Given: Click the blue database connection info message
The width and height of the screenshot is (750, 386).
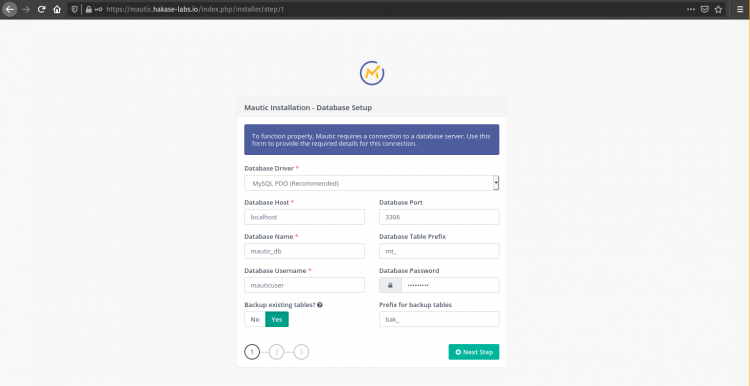Looking at the screenshot, I should 372,140.
